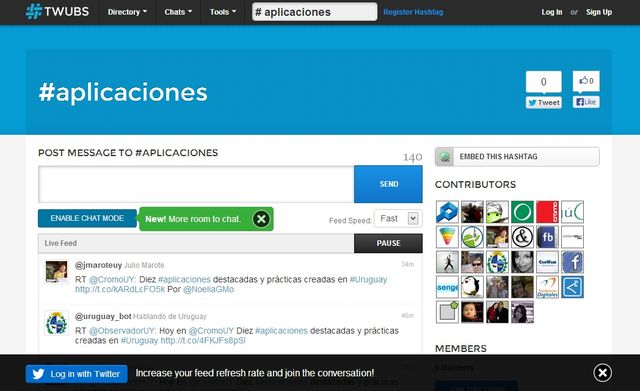Click the grey square with green badge contributor

point(447,312)
